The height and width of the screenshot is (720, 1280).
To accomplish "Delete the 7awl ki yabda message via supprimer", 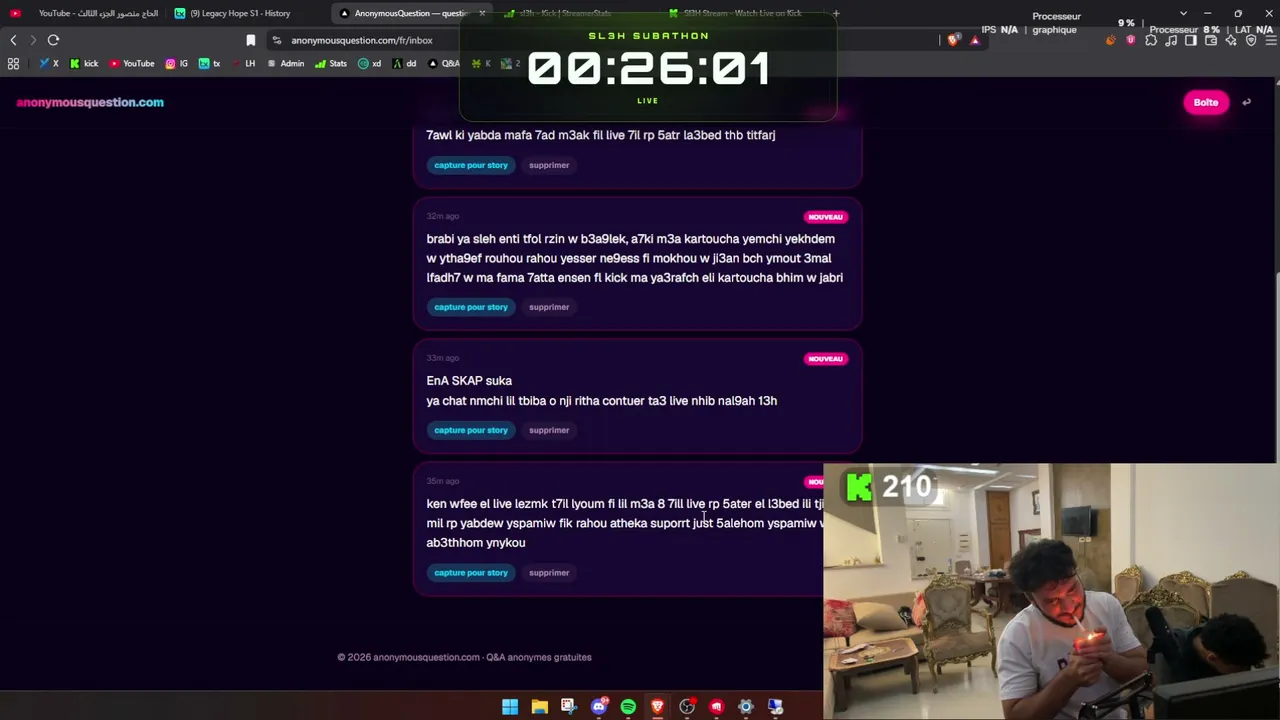I will (549, 165).
